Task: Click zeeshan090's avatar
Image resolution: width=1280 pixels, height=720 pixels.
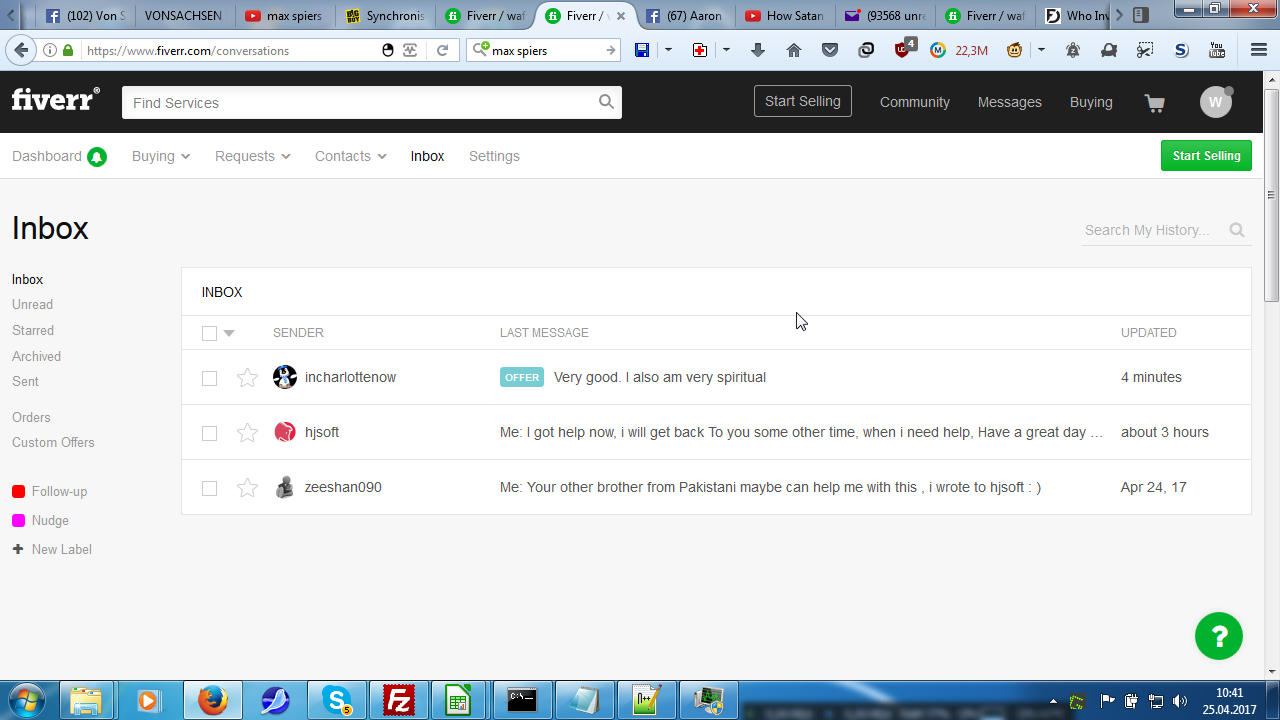Action: click(285, 487)
